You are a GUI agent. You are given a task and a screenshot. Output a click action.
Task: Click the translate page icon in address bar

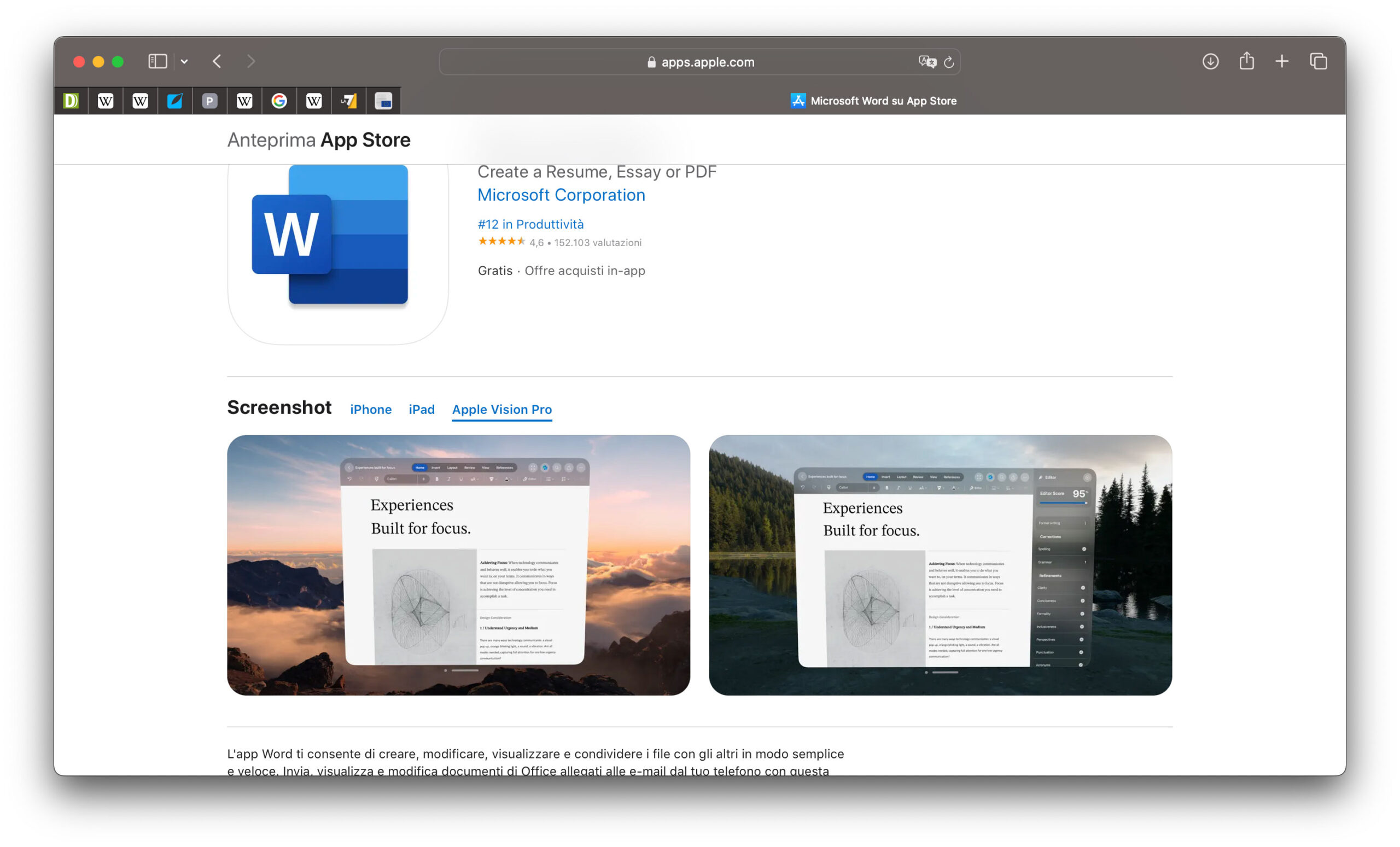pyautogui.click(x=927, y=61)
